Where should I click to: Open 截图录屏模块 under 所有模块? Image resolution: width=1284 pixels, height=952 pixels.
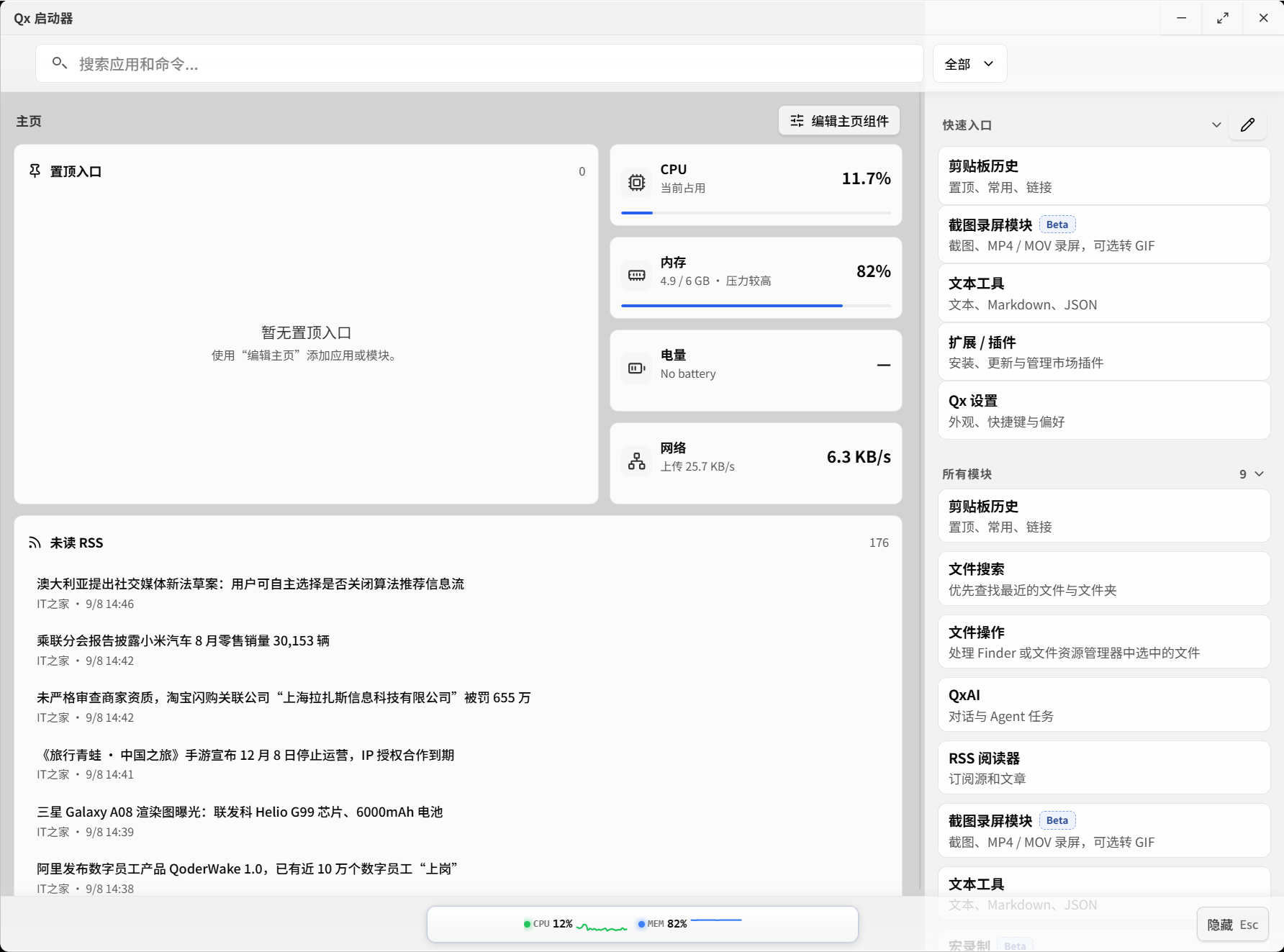(x=1103, y=830)
